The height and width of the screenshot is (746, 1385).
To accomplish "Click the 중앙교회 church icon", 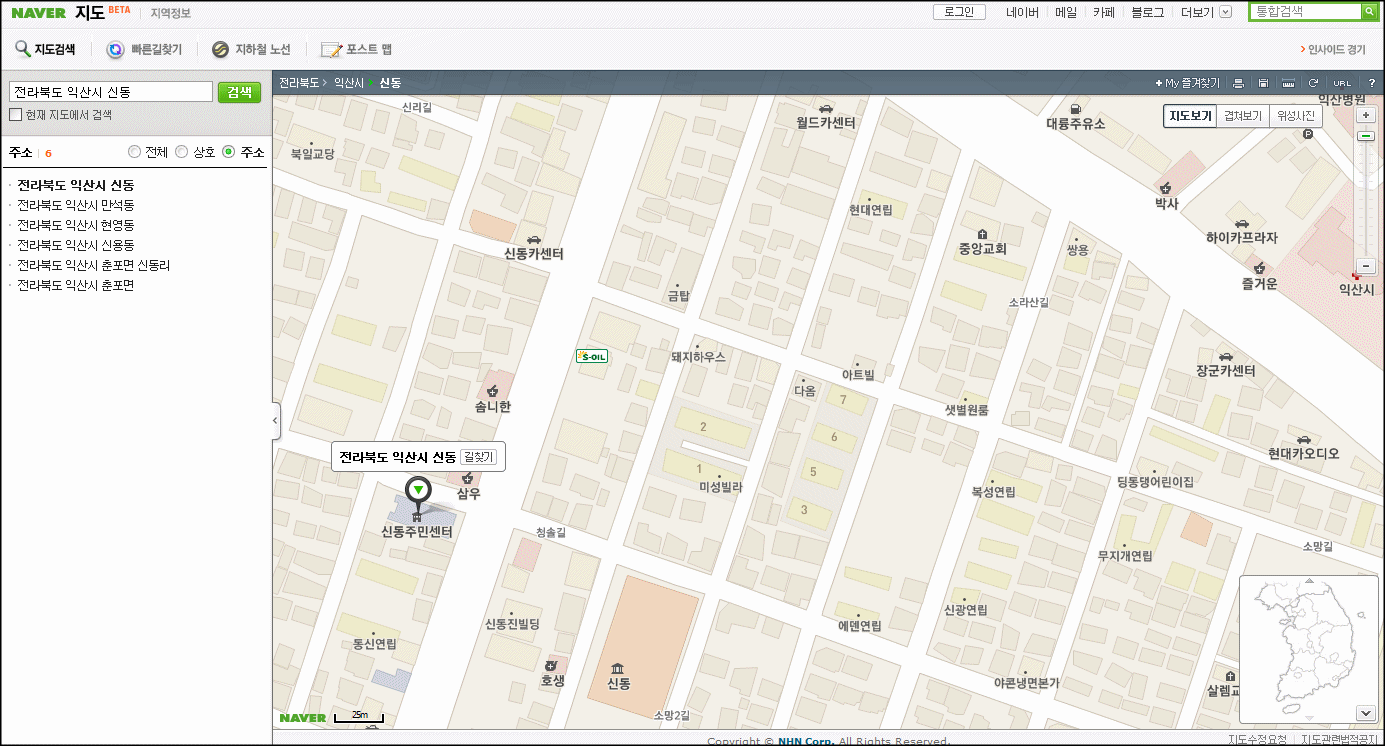I will point(982,233).
